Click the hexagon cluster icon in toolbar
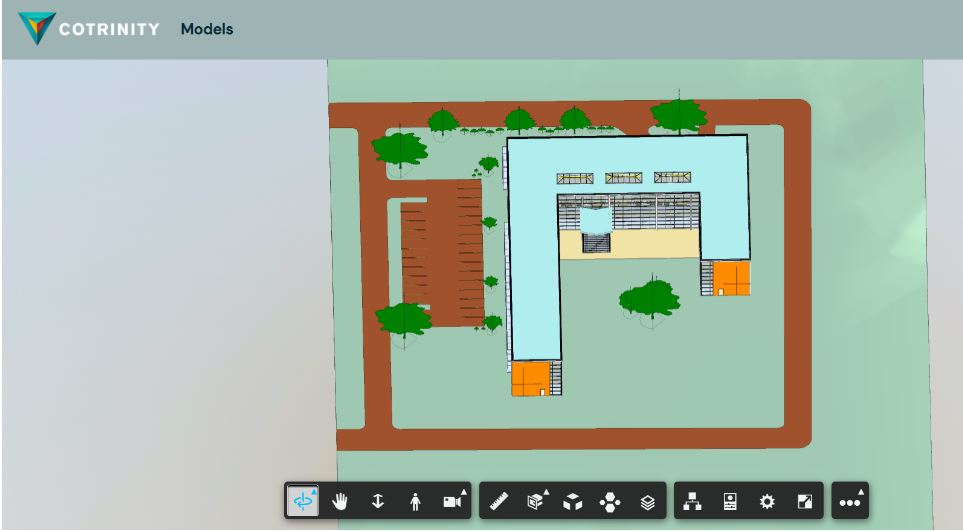This screenshot has width=963, height=531. 610,501
